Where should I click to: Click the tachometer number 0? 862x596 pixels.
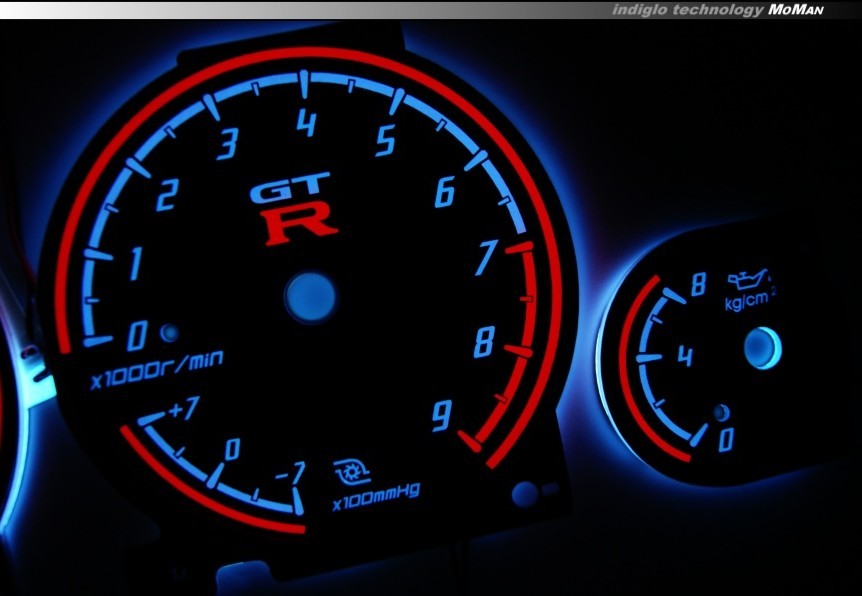(137, 336)
